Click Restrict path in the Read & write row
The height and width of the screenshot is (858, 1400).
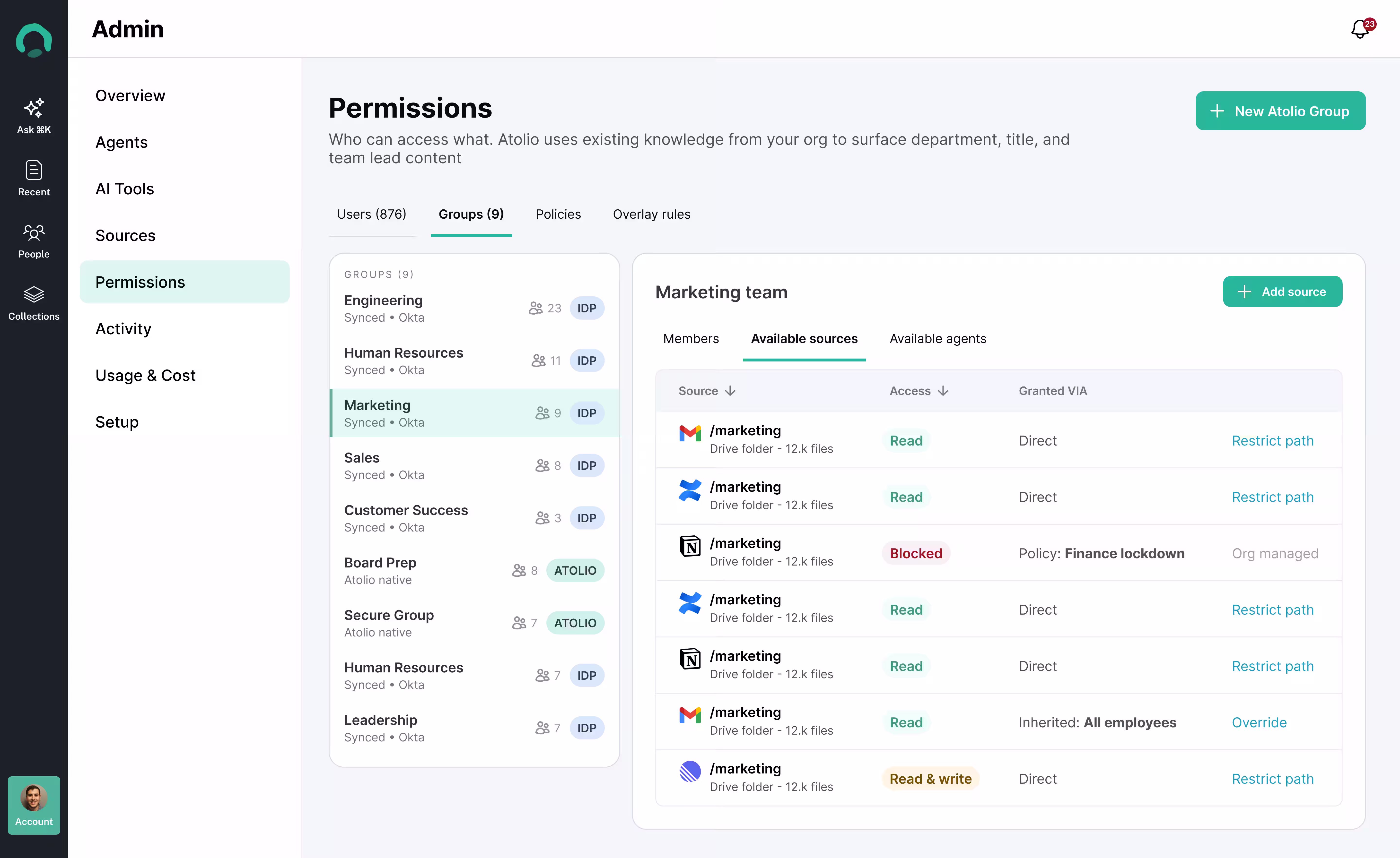pyautogui.click(x=1273, y=779)
